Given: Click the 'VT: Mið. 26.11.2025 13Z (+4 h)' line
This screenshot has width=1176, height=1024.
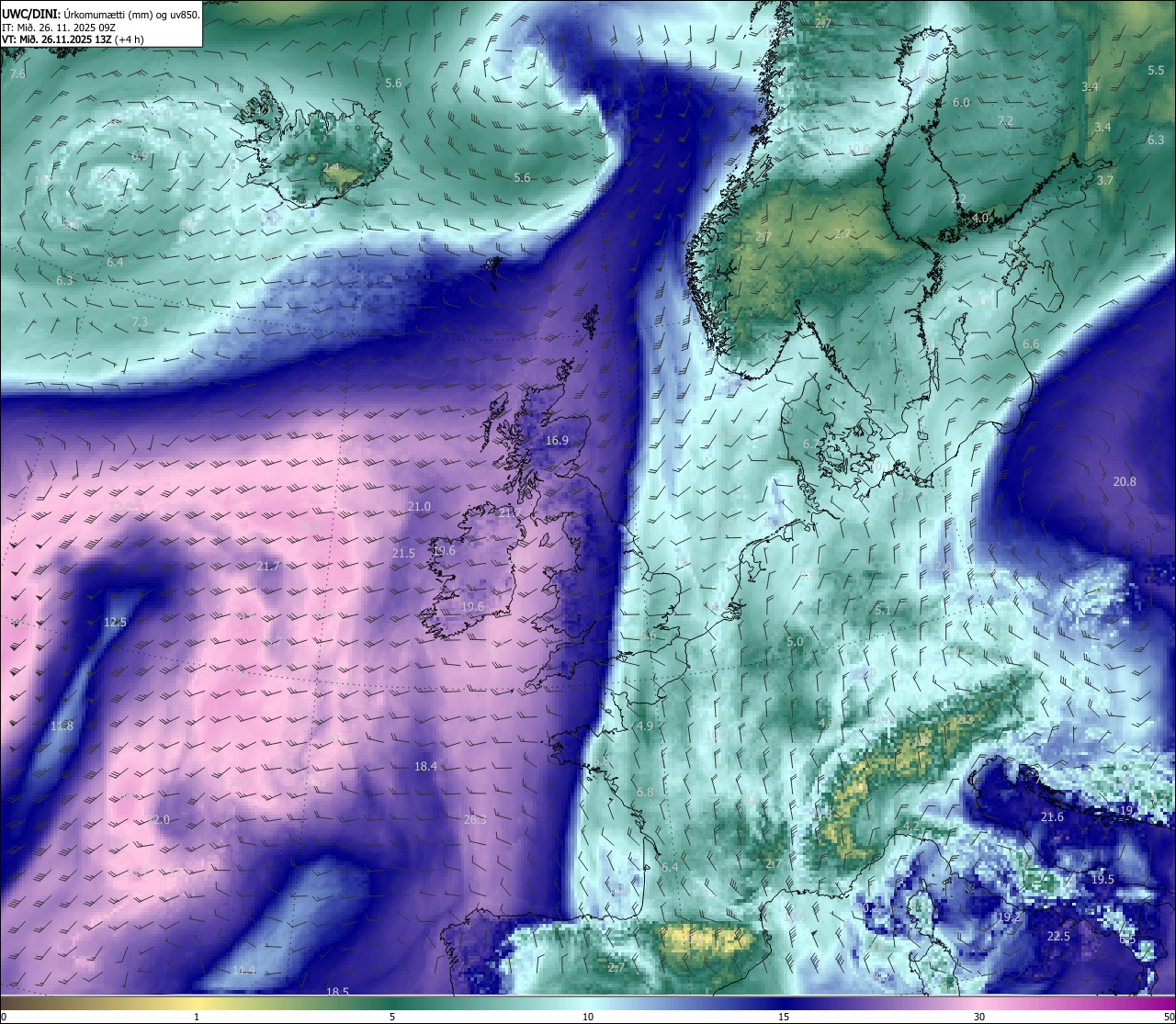Looking at the screenshot, I should pyautogui.click(x=73, y=39).
